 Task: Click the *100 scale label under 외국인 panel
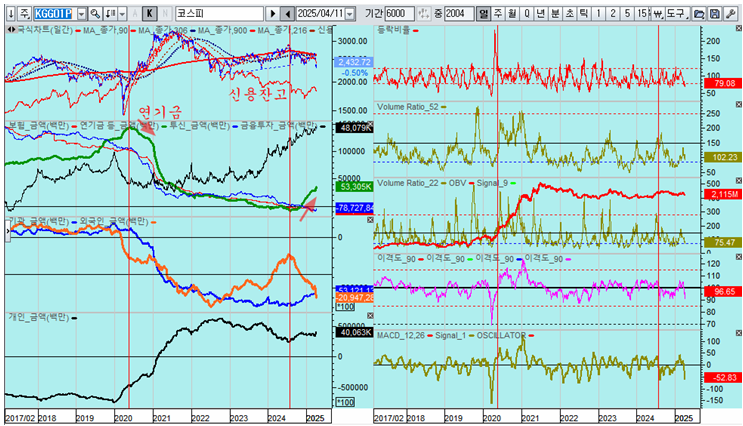click(345, 307)
